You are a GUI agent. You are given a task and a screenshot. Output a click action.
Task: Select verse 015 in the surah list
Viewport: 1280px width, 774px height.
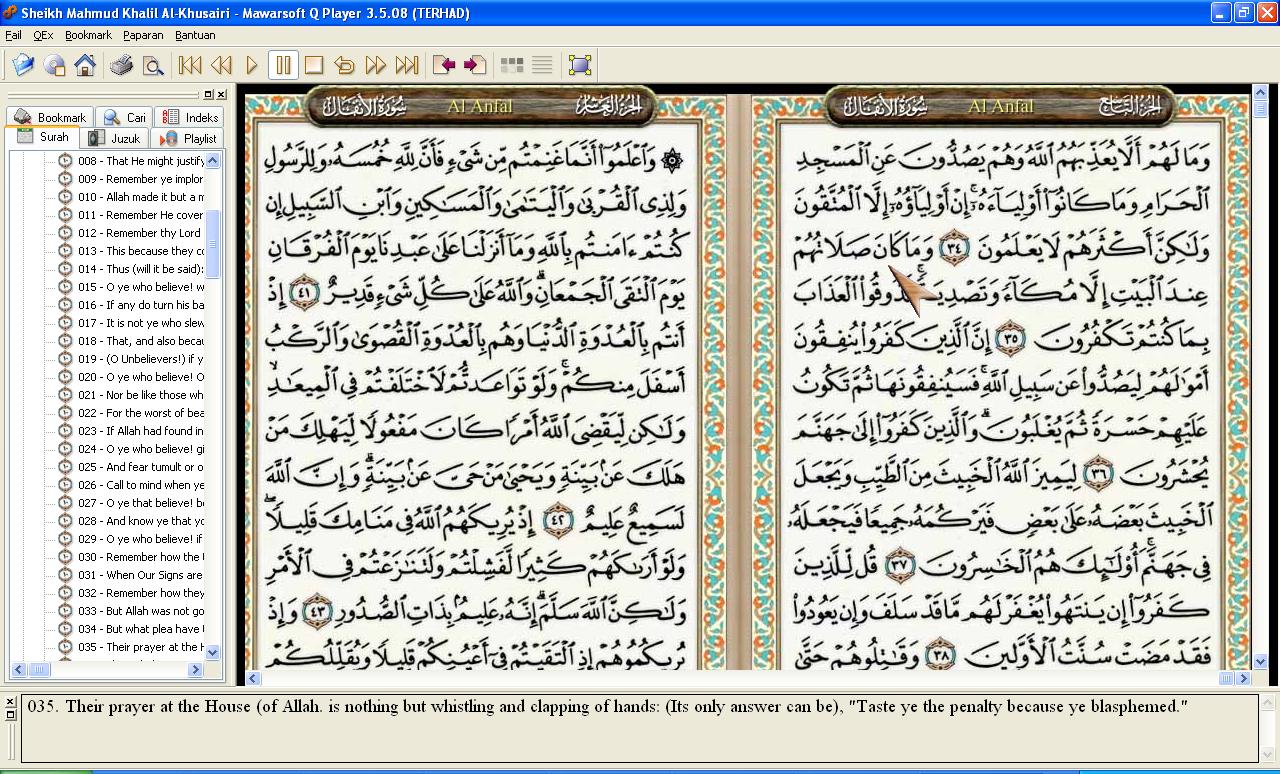click(x=140, y=287)
